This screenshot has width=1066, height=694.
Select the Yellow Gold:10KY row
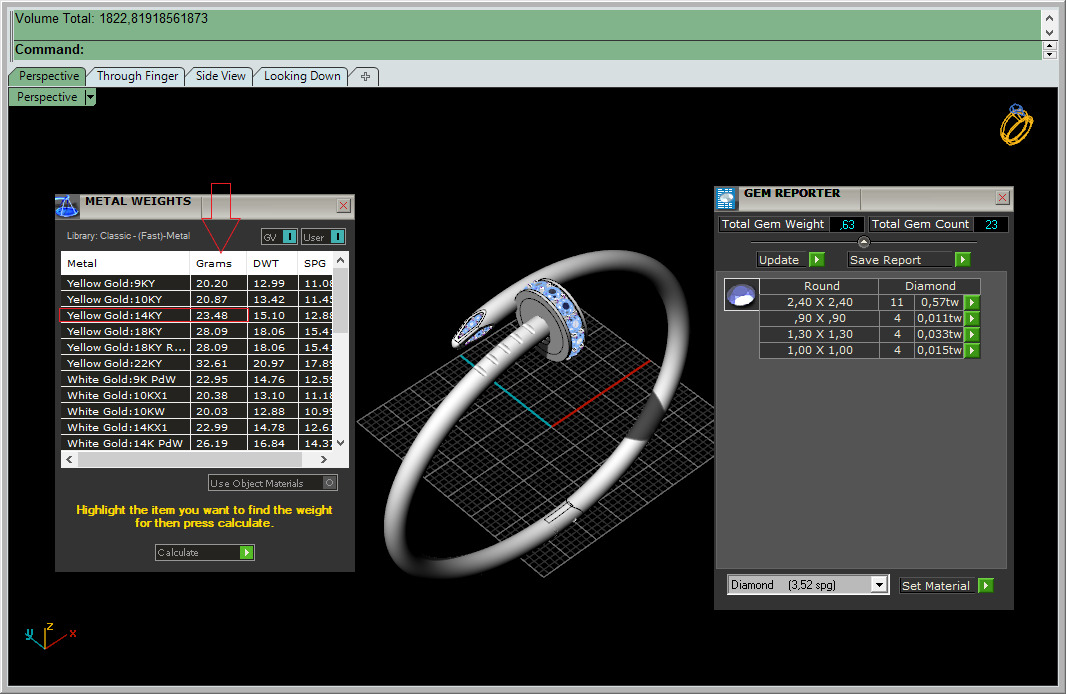click(197, 299)
